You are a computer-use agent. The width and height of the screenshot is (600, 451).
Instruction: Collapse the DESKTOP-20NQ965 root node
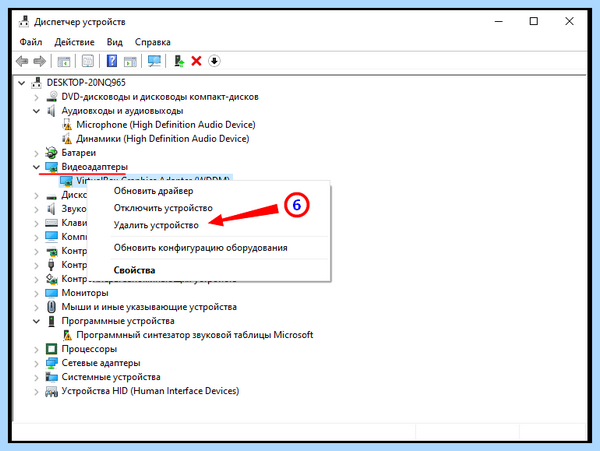click(22, 83)
